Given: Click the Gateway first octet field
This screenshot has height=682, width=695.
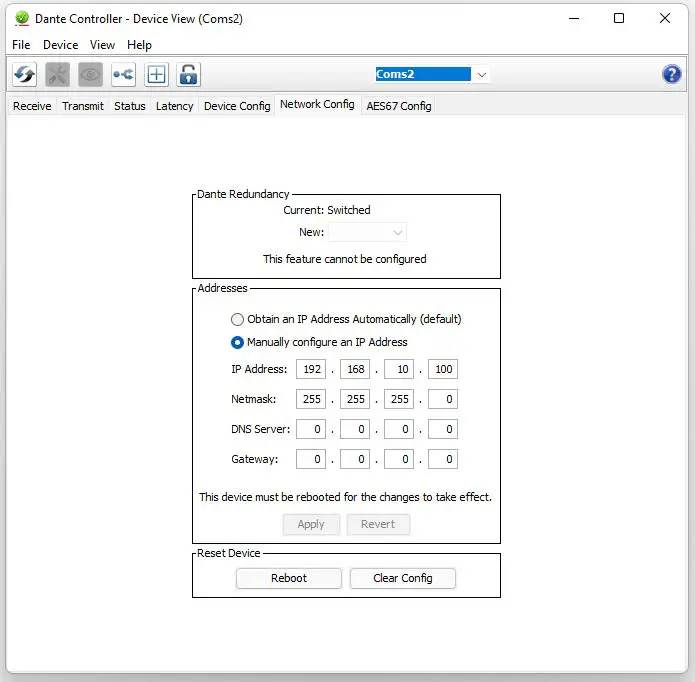Looking at the screenshot, I should 311,460.
